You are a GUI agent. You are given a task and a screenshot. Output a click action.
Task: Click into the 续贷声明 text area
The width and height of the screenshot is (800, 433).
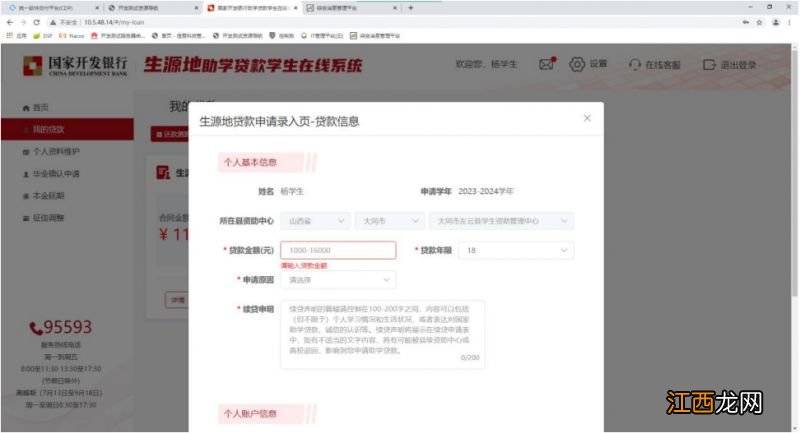point(382,334)
